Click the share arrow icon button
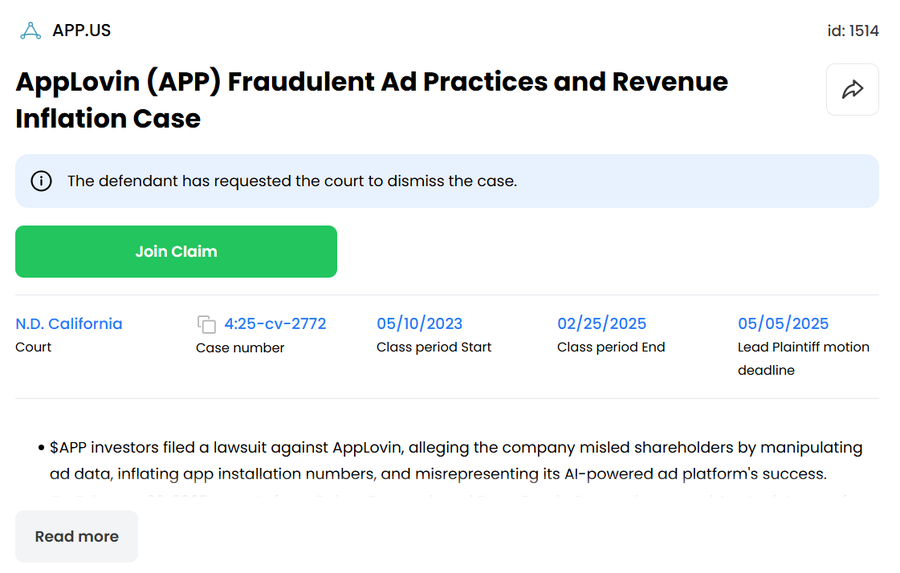The image size is (900, 573). [x=852, y=90]
